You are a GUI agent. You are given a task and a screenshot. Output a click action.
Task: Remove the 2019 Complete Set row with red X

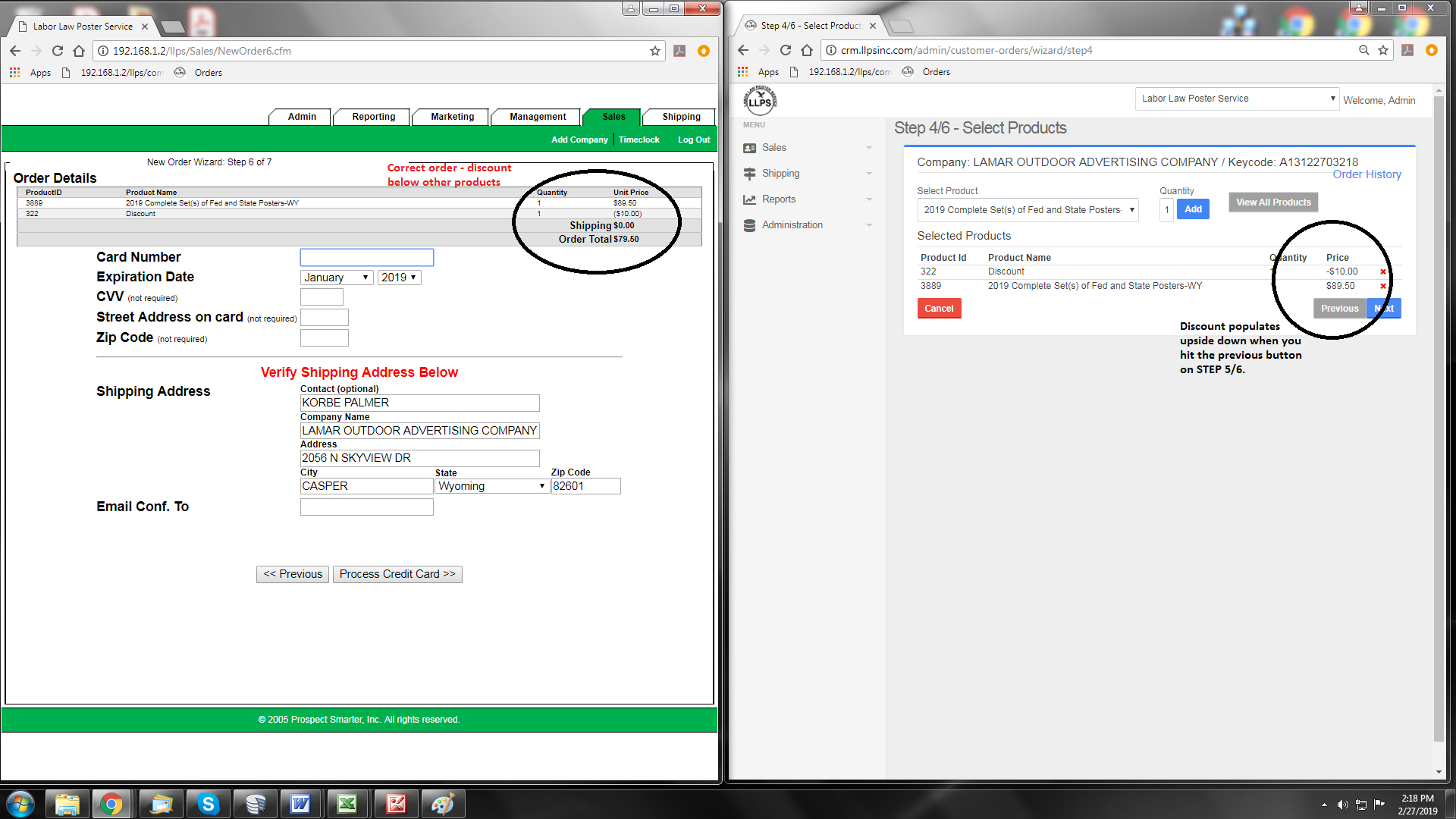point(1382,287)
